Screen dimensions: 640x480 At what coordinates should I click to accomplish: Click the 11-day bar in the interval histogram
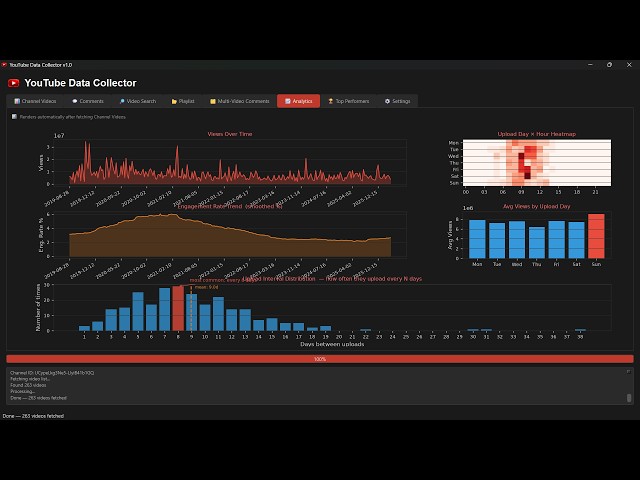pyautogui.click(x=218, y=314)
